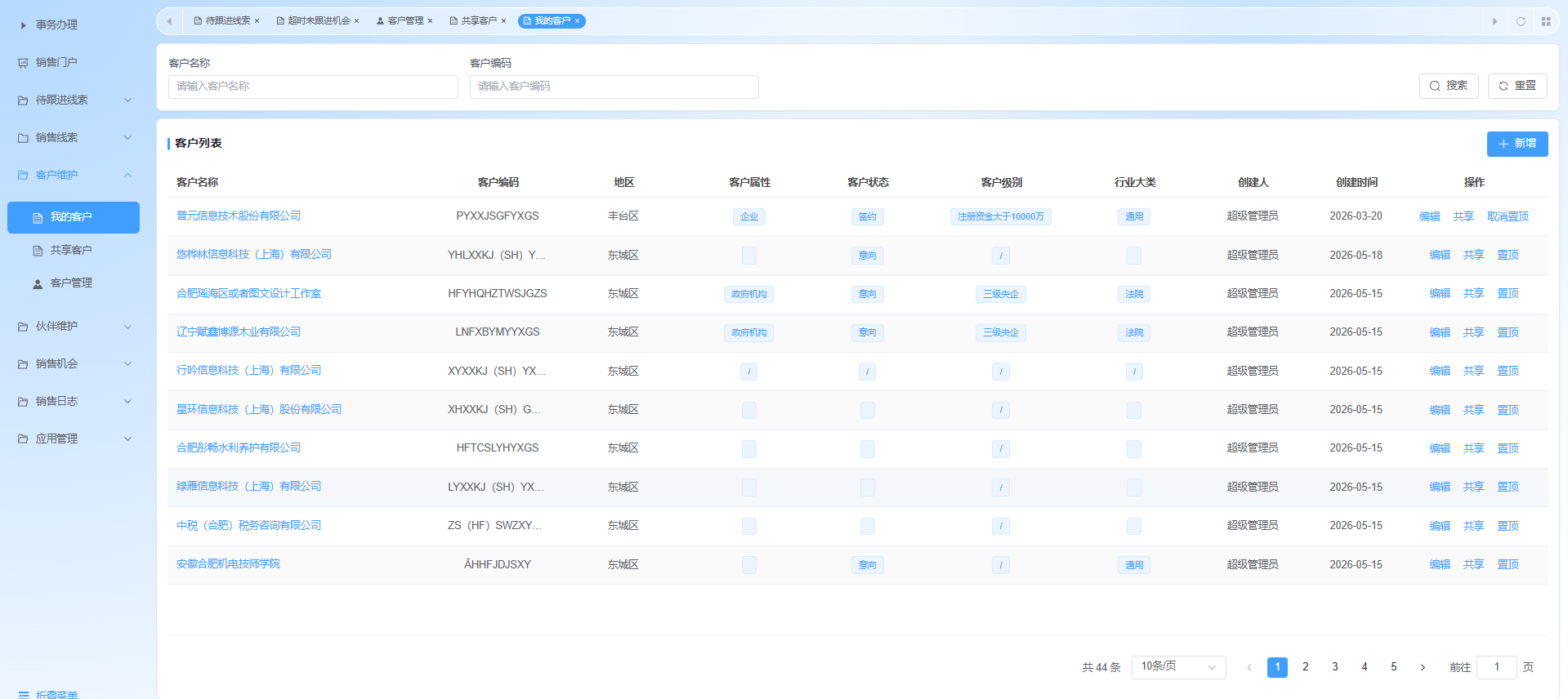Go to page 5 in pagination
The image size is (1568, 699).
1394,667
